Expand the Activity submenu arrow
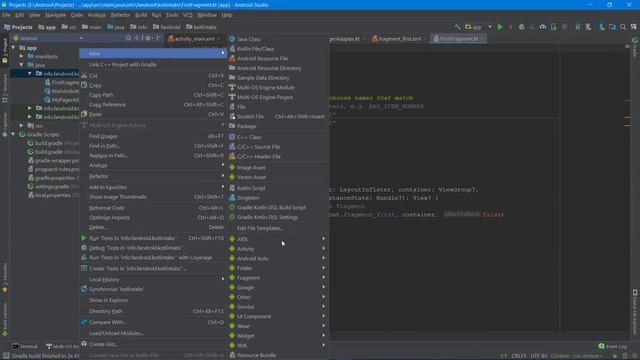Image resolution: width=640 pixels, height=360 pixels. click(x=324, y=248)
